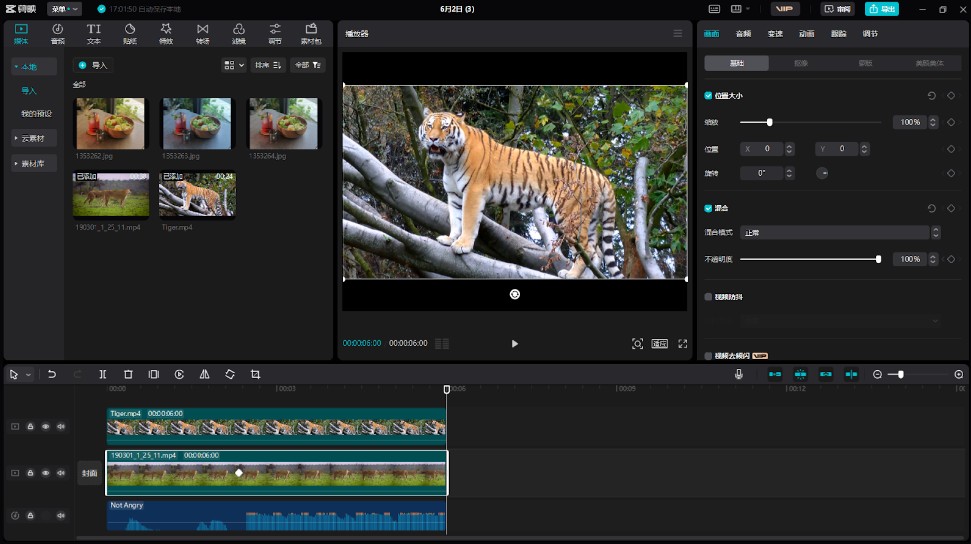Image resolution: width=971 pixels, height=544 pixels.
Task: Switch to the Tracking properties tab
Action: click(x=838, y=33)
